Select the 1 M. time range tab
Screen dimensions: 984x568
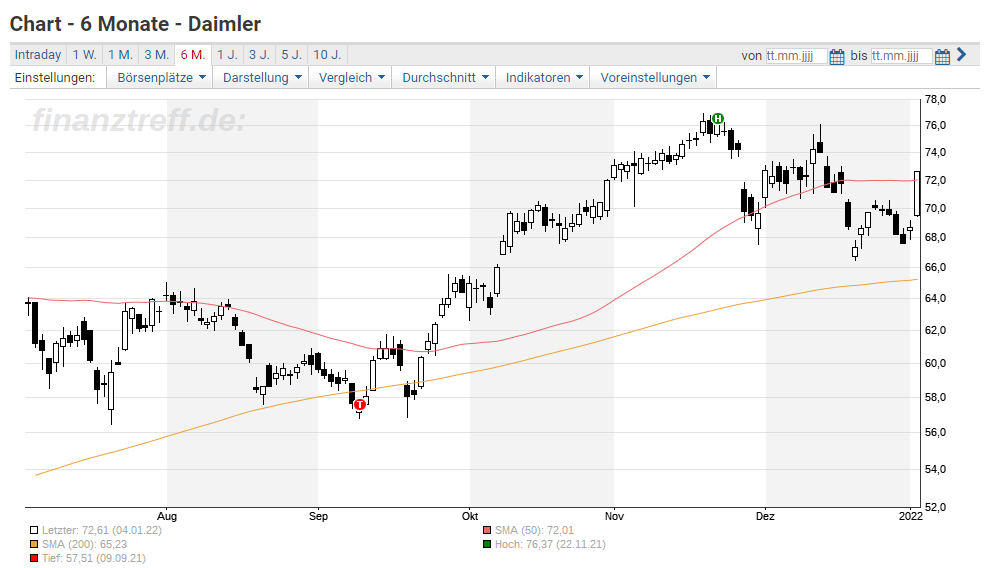point(120,55)
